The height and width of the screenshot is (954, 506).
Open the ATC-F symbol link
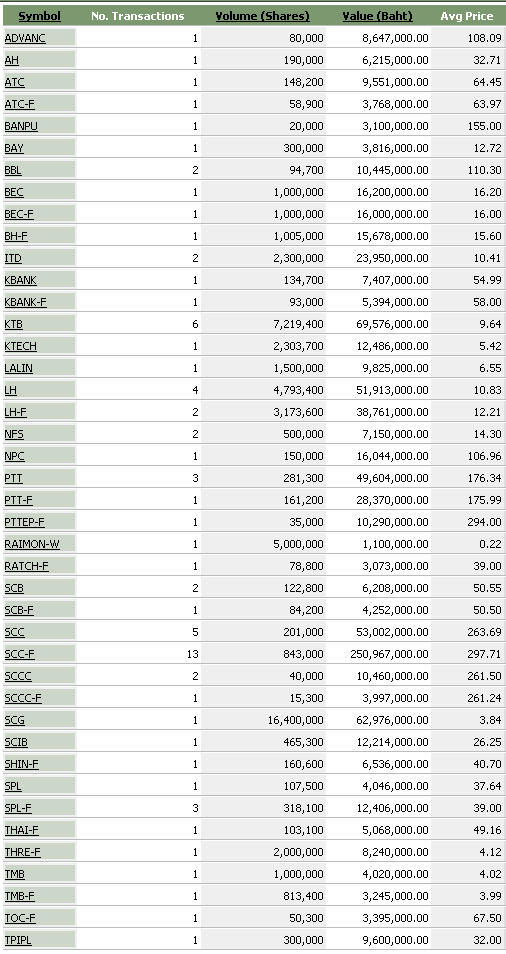(19, 104)
